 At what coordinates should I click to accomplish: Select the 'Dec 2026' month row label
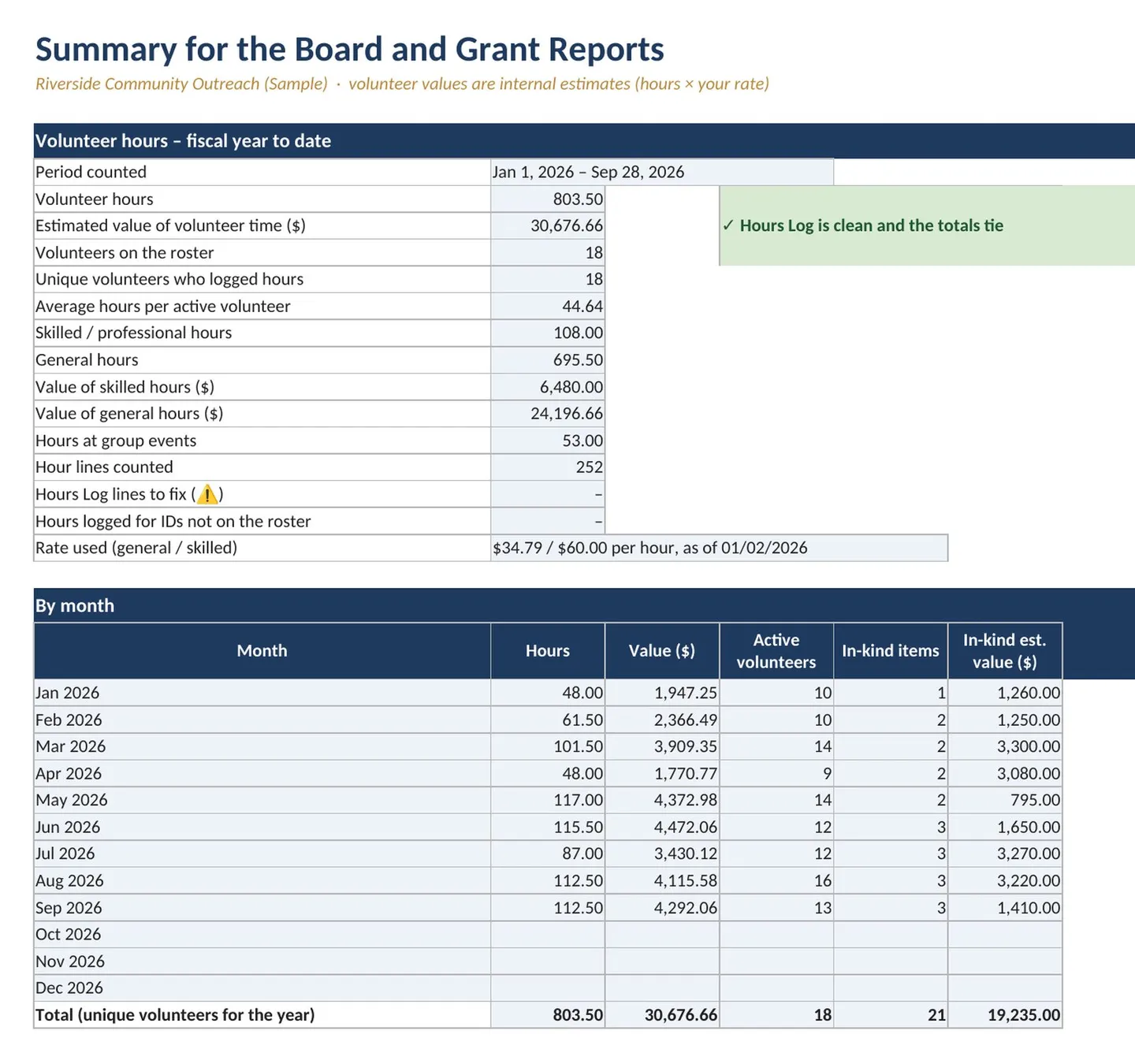[x=262, y=988]
